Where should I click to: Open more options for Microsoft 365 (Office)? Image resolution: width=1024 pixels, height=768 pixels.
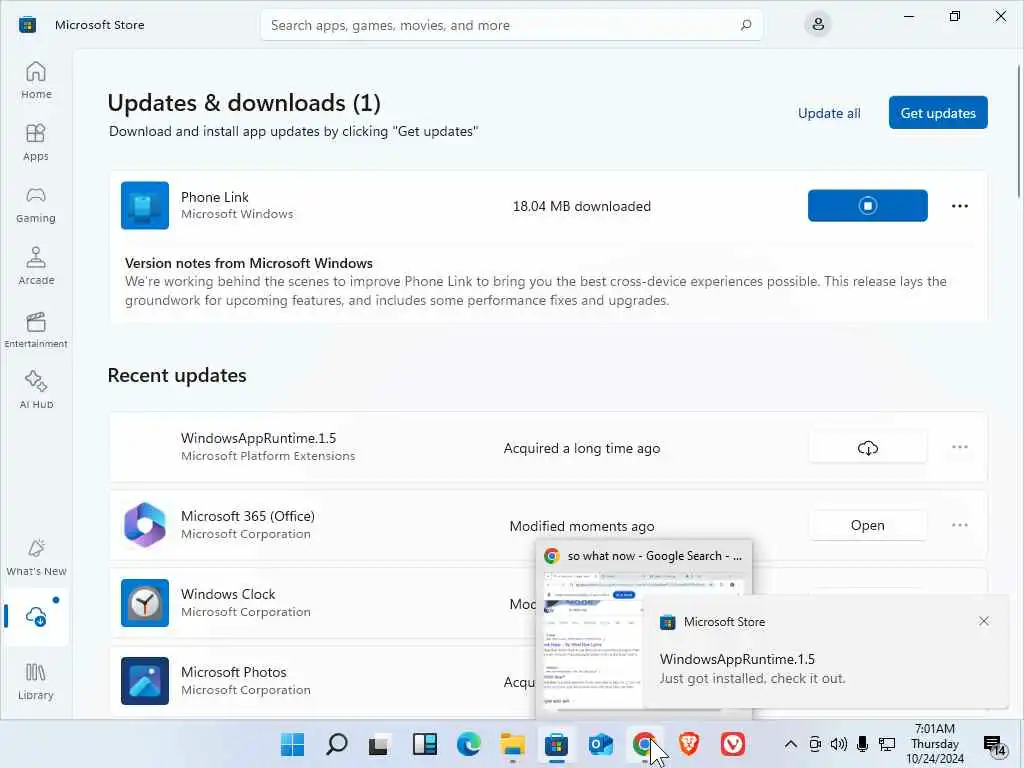(x=959, y=525)
